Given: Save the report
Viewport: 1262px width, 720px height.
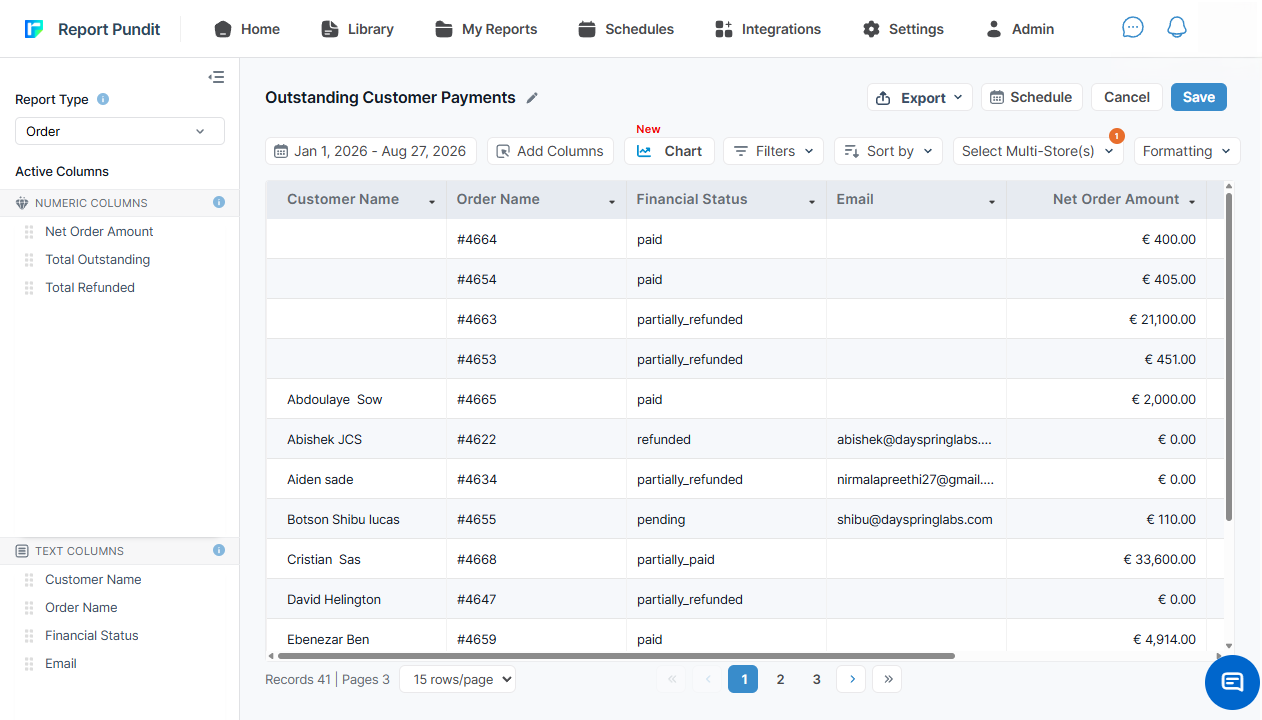Looking at the screenshot, I should click(x=1199, y=97).
